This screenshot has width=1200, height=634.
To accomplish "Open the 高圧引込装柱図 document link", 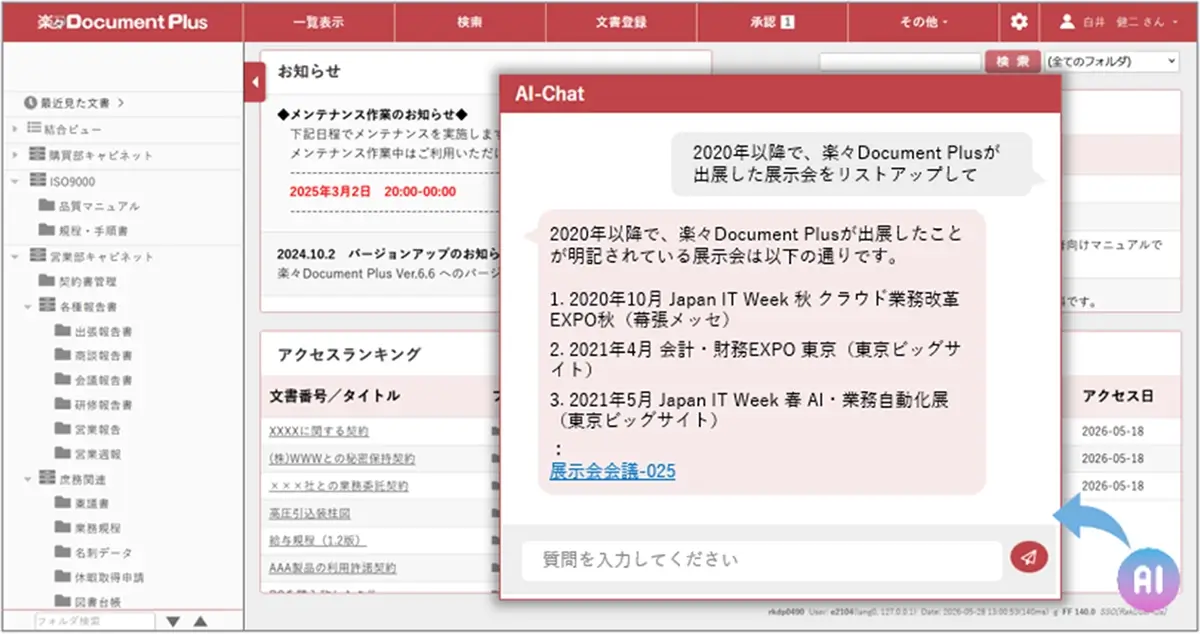I will (309, 513).
